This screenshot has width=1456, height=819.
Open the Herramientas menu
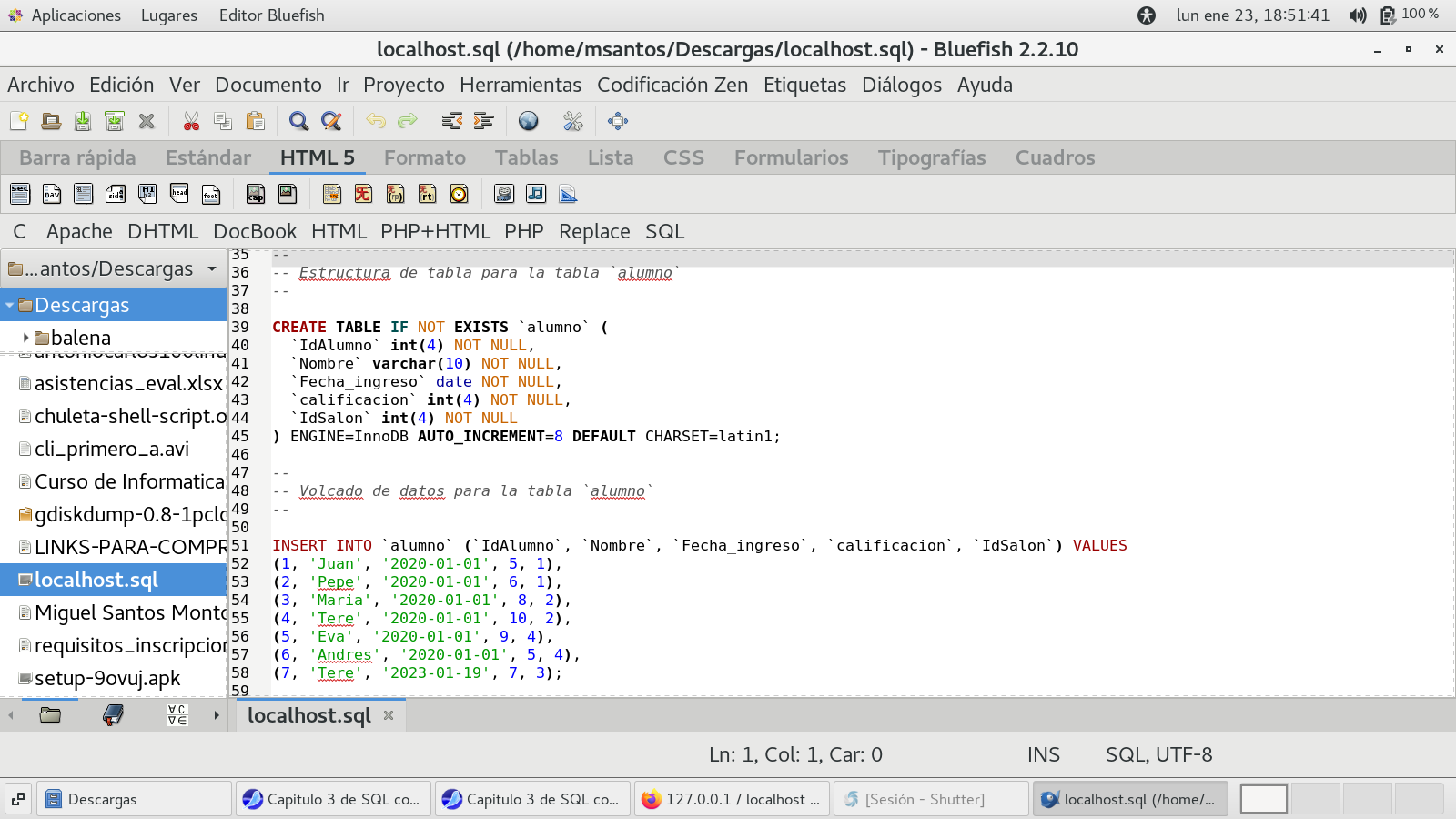[520, 85]
